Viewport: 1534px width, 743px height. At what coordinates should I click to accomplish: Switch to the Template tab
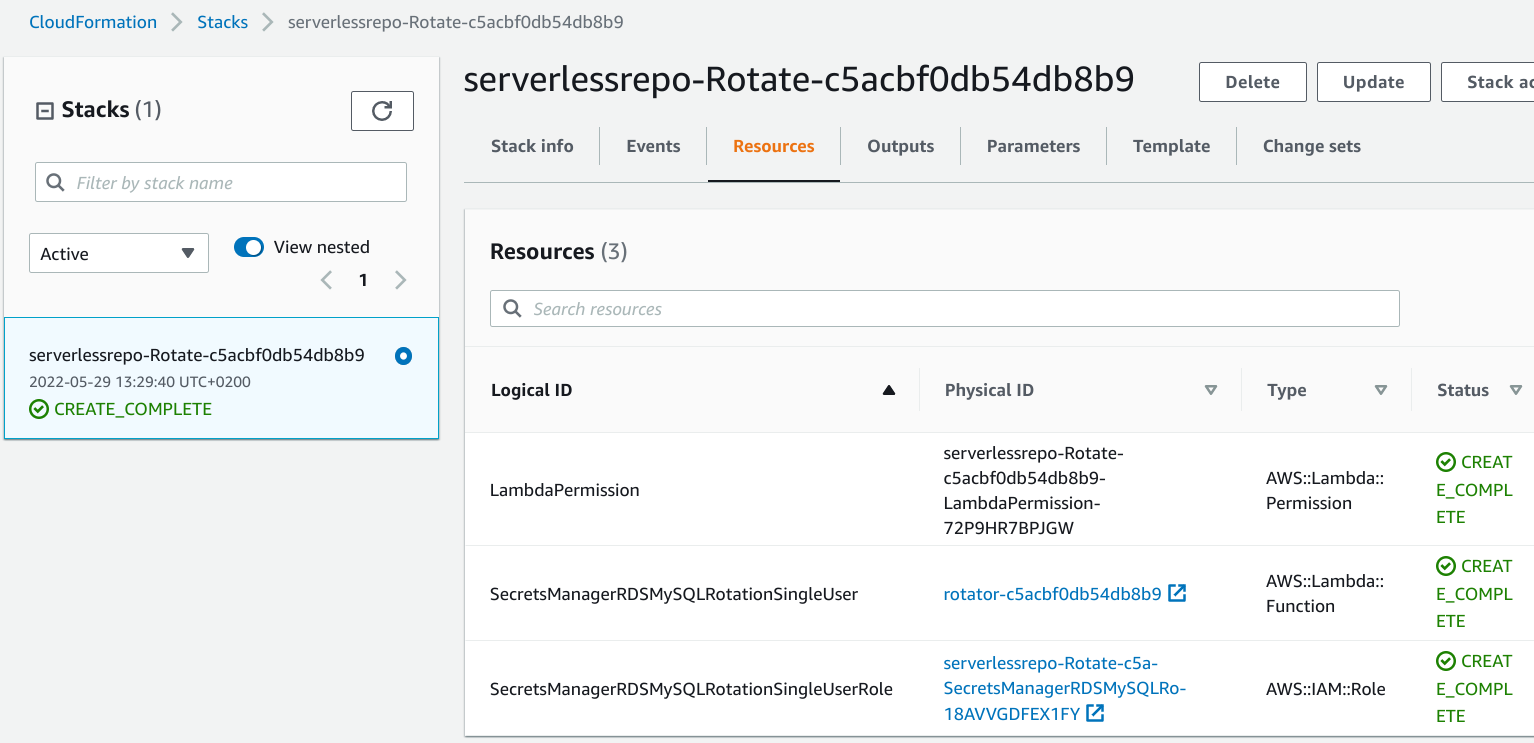coord(1171,146)
